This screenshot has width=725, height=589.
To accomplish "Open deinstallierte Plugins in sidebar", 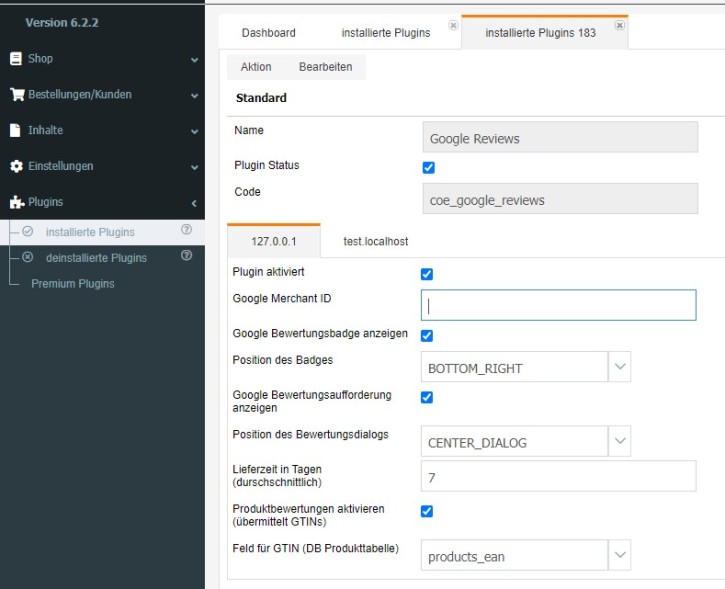I will pos(96,258).
